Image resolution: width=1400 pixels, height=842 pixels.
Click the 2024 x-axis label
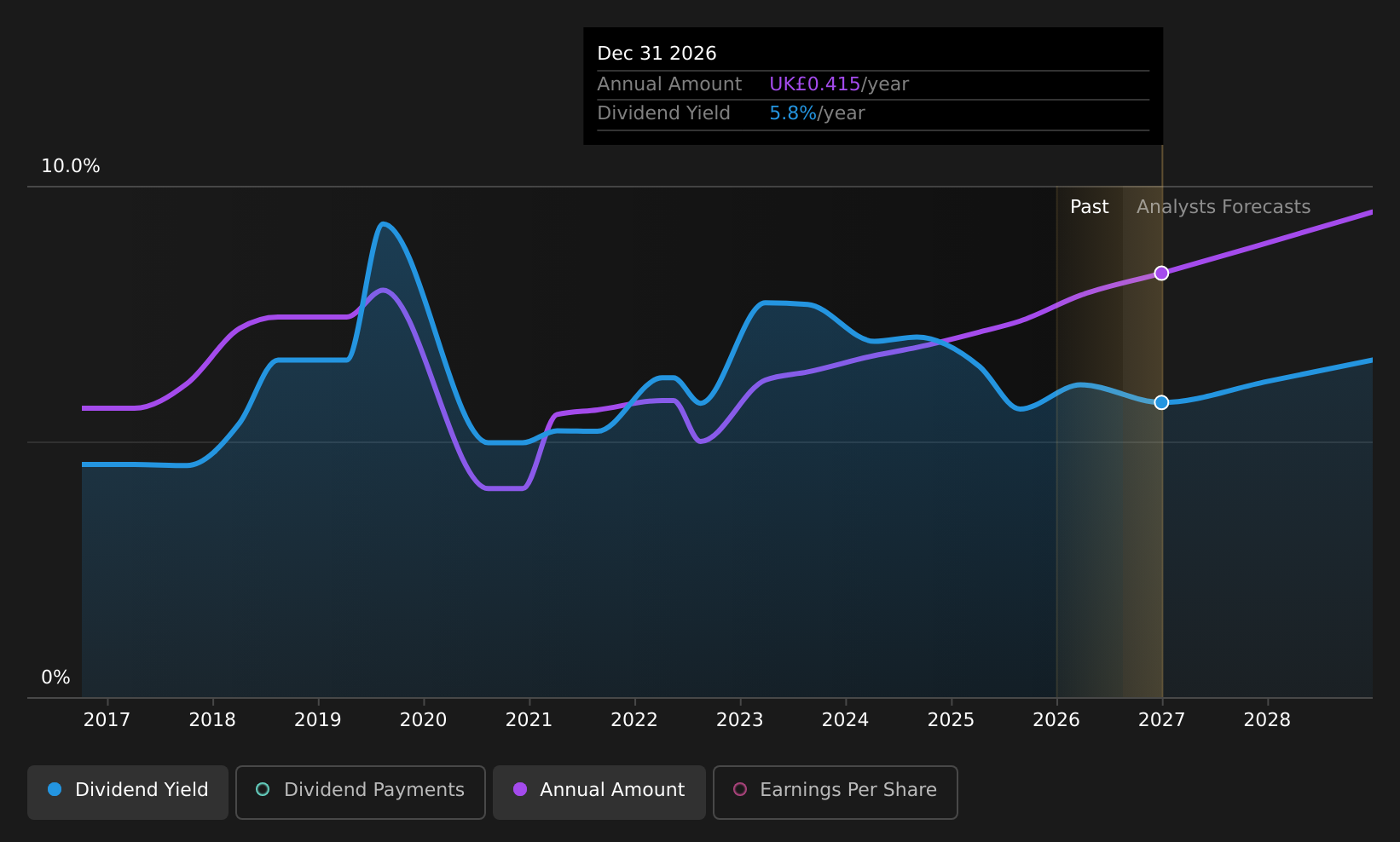pos(845,720)
